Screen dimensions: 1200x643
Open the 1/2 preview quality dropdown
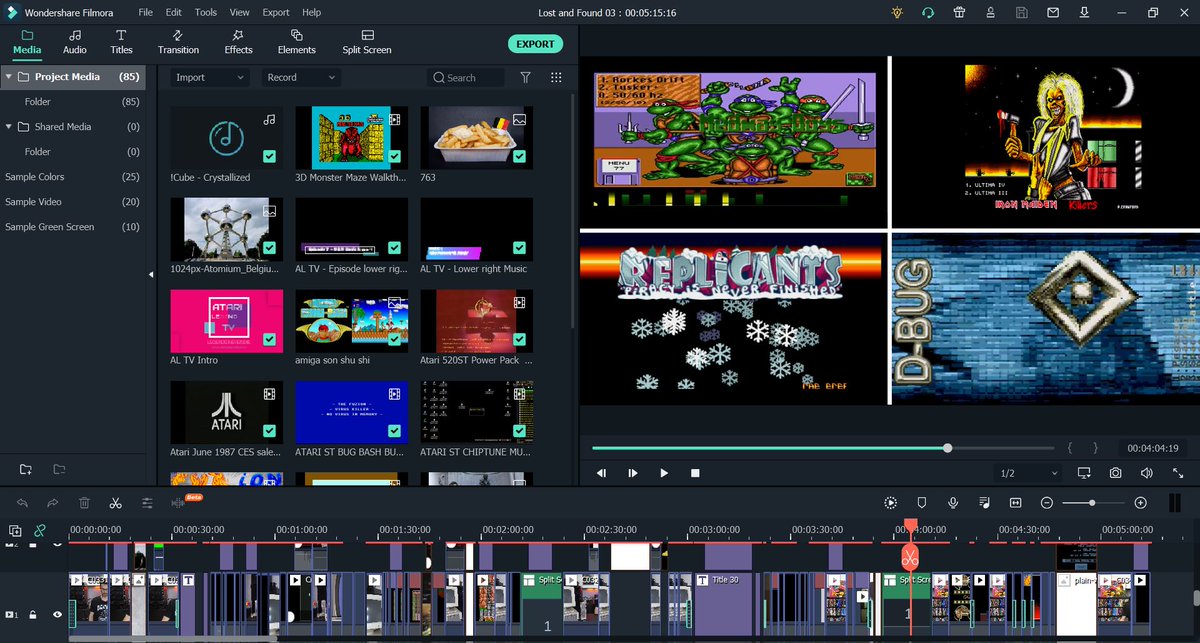pos(1029,473)
